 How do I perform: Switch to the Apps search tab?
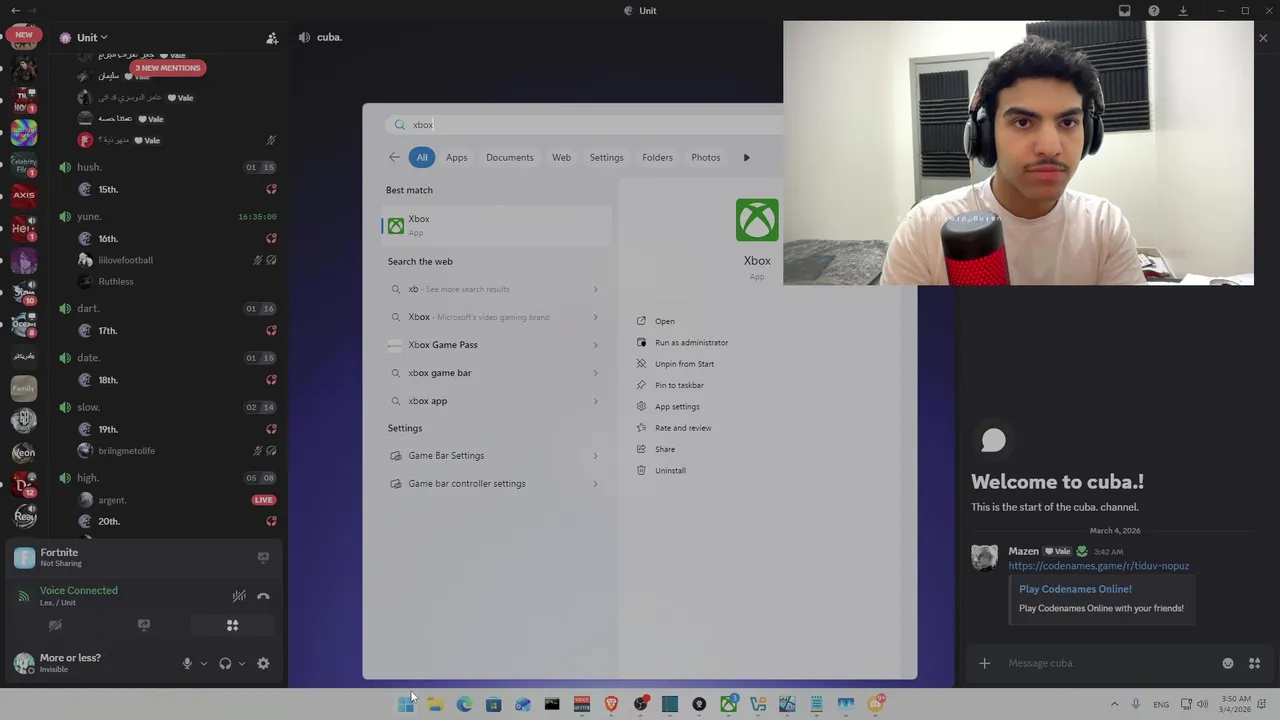pyautogui.click(x=456, y=157)
